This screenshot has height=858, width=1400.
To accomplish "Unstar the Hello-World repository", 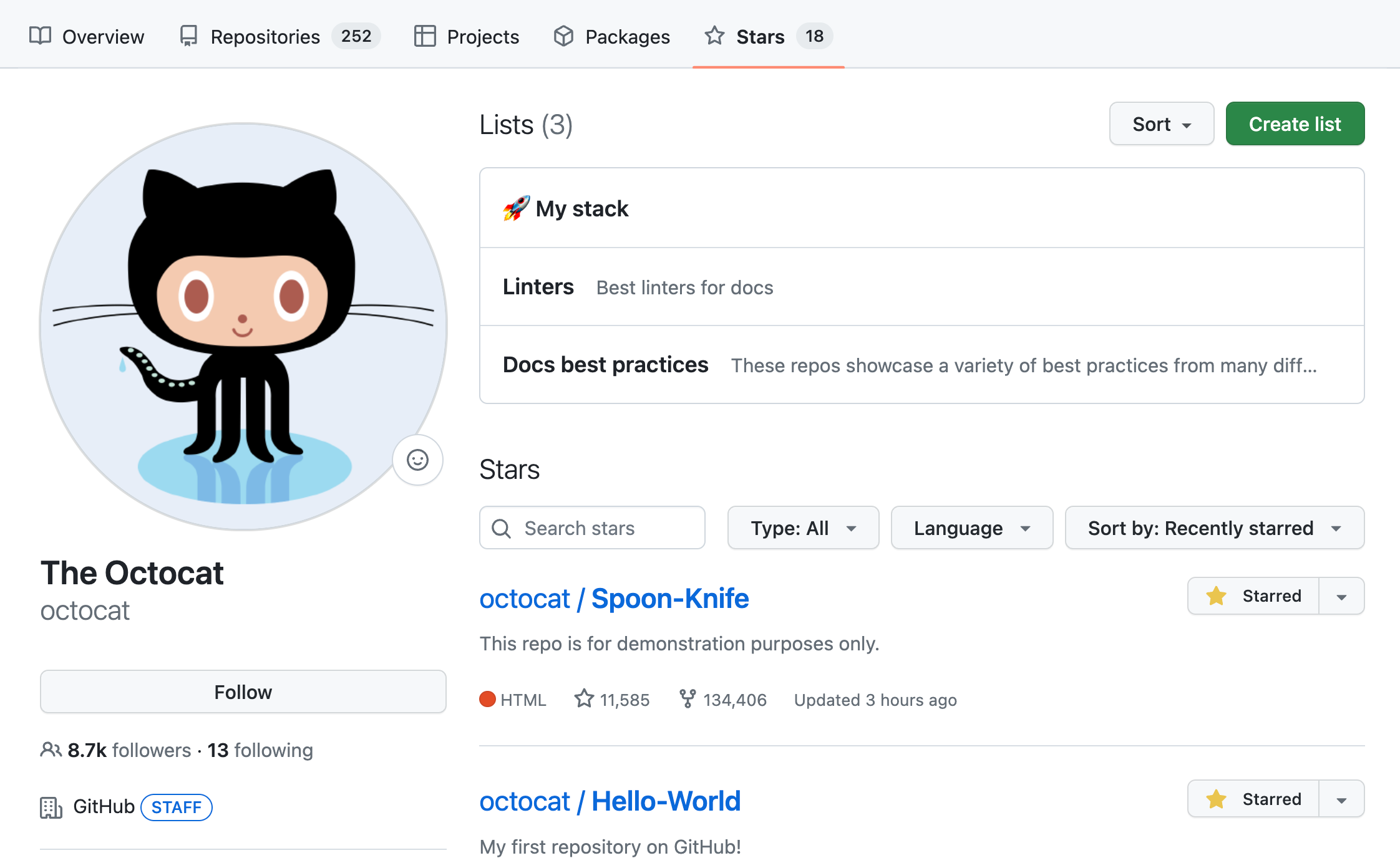I will pyautogui.click(x=1253, y=799).
